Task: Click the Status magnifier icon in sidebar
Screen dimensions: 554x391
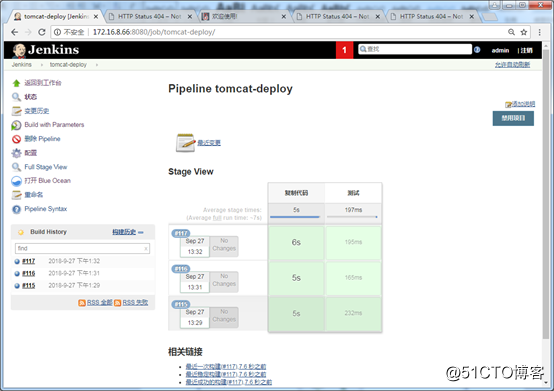Action: point(16,97)
